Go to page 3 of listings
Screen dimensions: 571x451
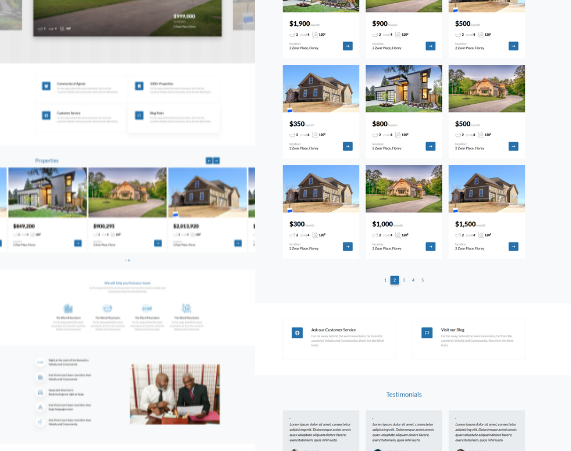404,280
